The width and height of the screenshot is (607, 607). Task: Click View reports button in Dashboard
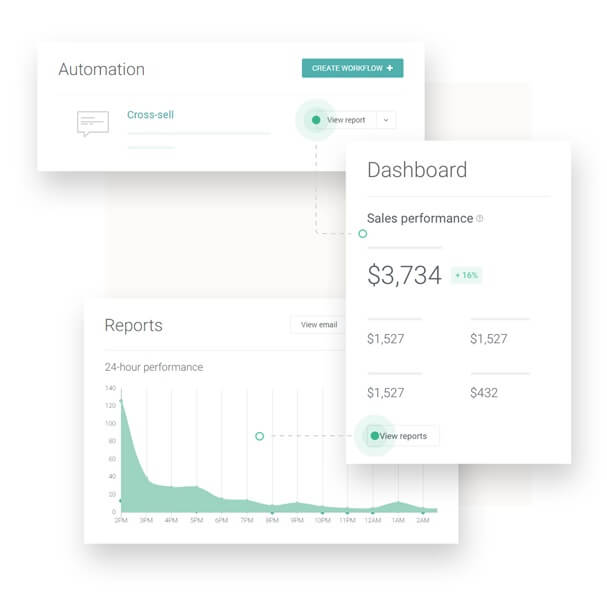403,436
